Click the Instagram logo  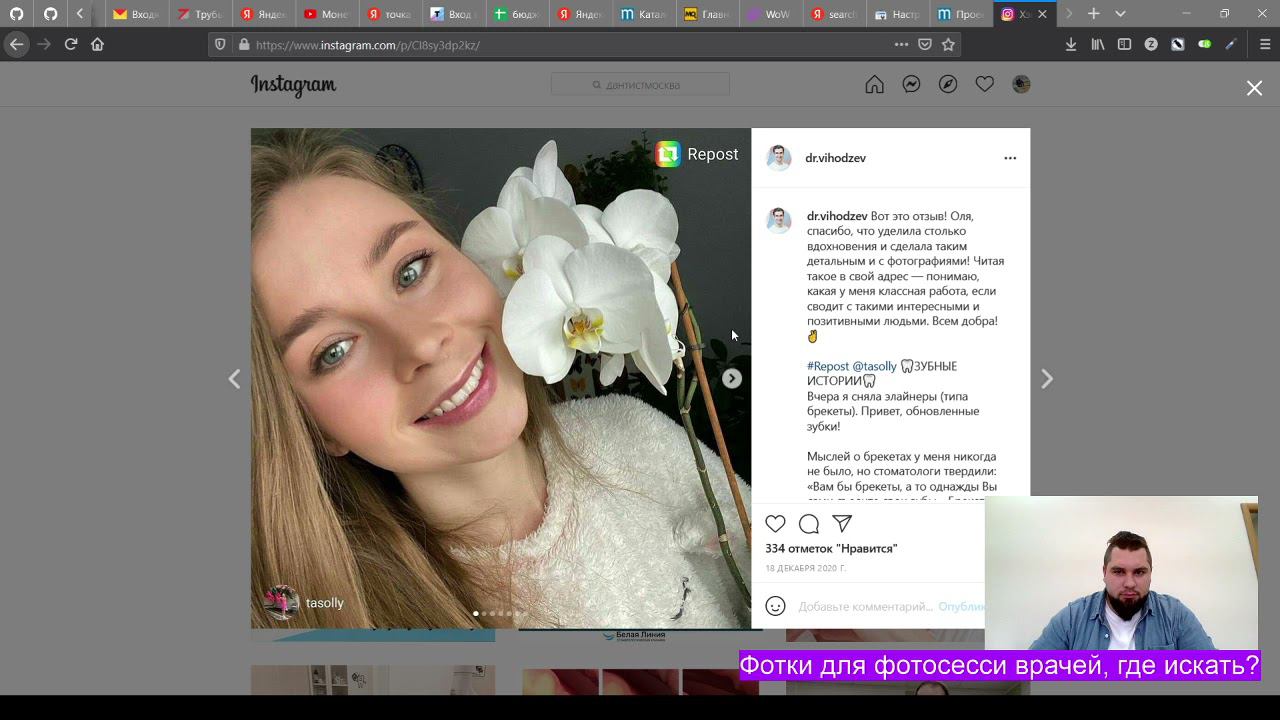[293, 85]
